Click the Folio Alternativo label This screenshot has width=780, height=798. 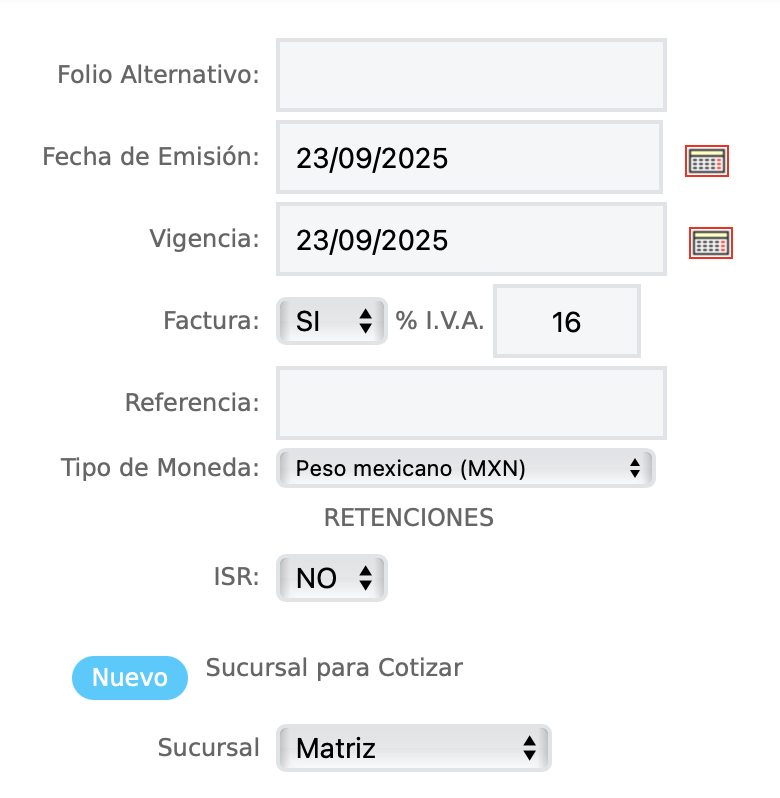click(158, 75)
